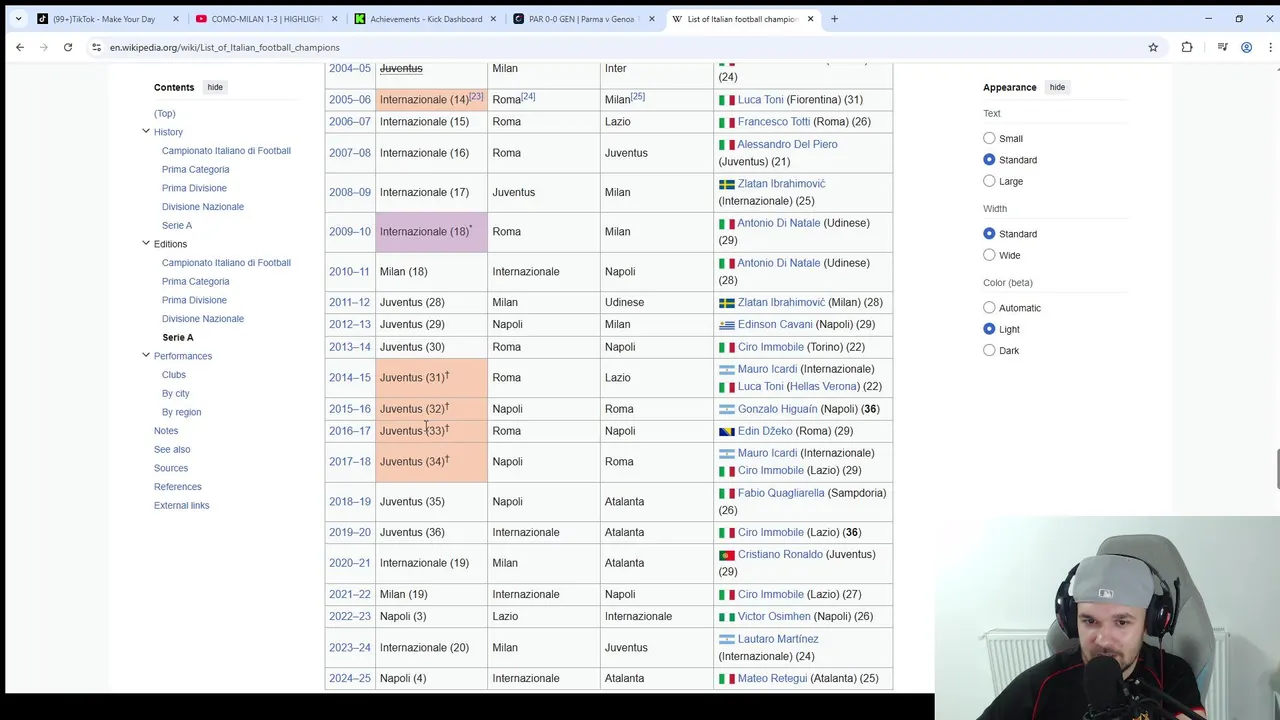The image size is (1280, 720).
Task: Close the Parma v Genoa tab
Action: [x=652, y=19]
